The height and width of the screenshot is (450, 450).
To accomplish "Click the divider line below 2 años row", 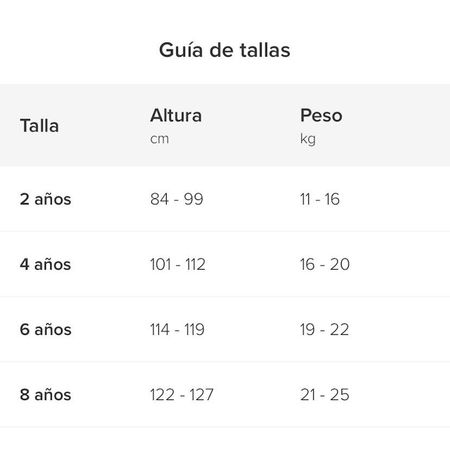I will coord(225,231).
